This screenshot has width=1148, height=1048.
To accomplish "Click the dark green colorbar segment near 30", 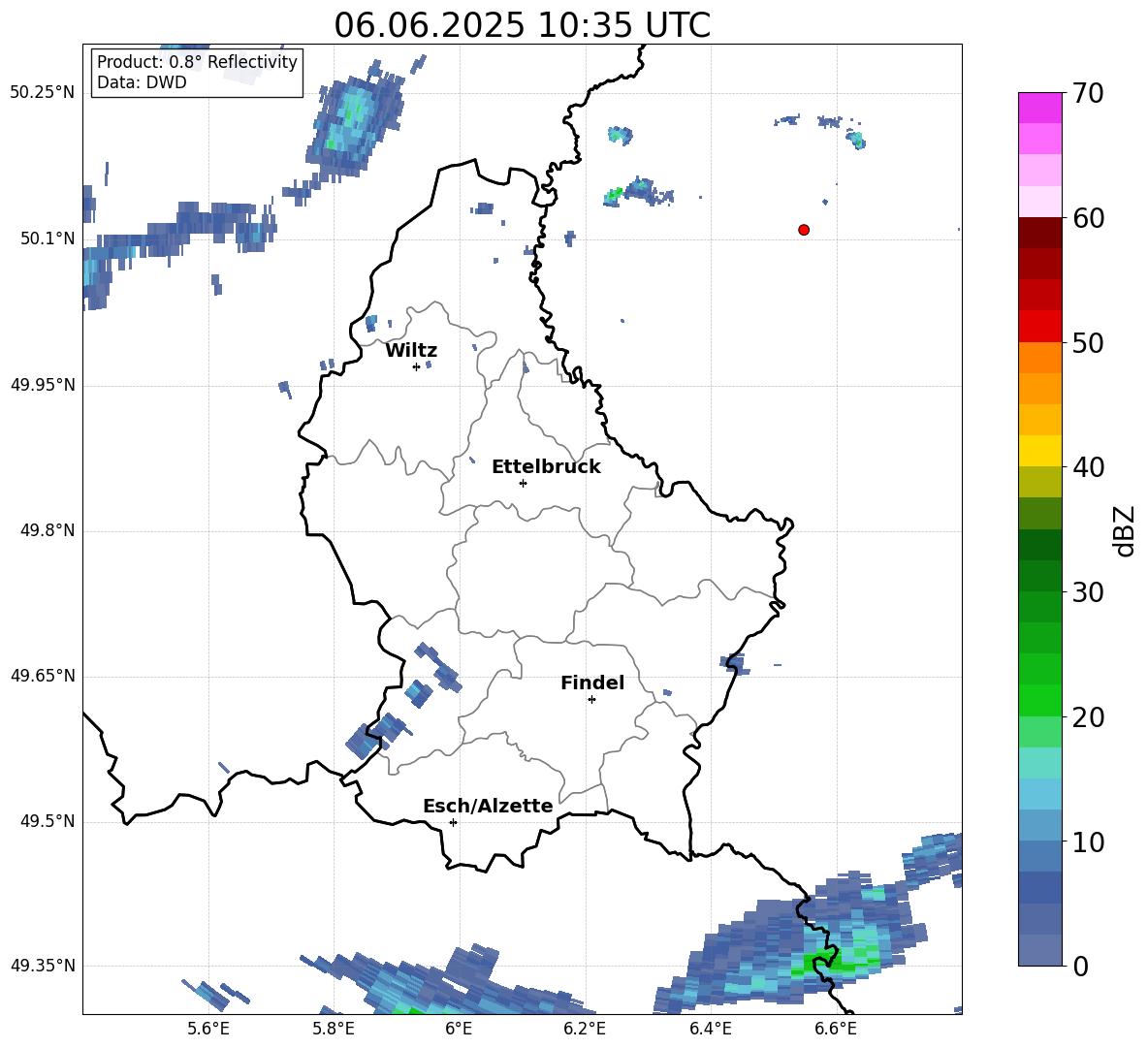I will (x=1039, y=576).
